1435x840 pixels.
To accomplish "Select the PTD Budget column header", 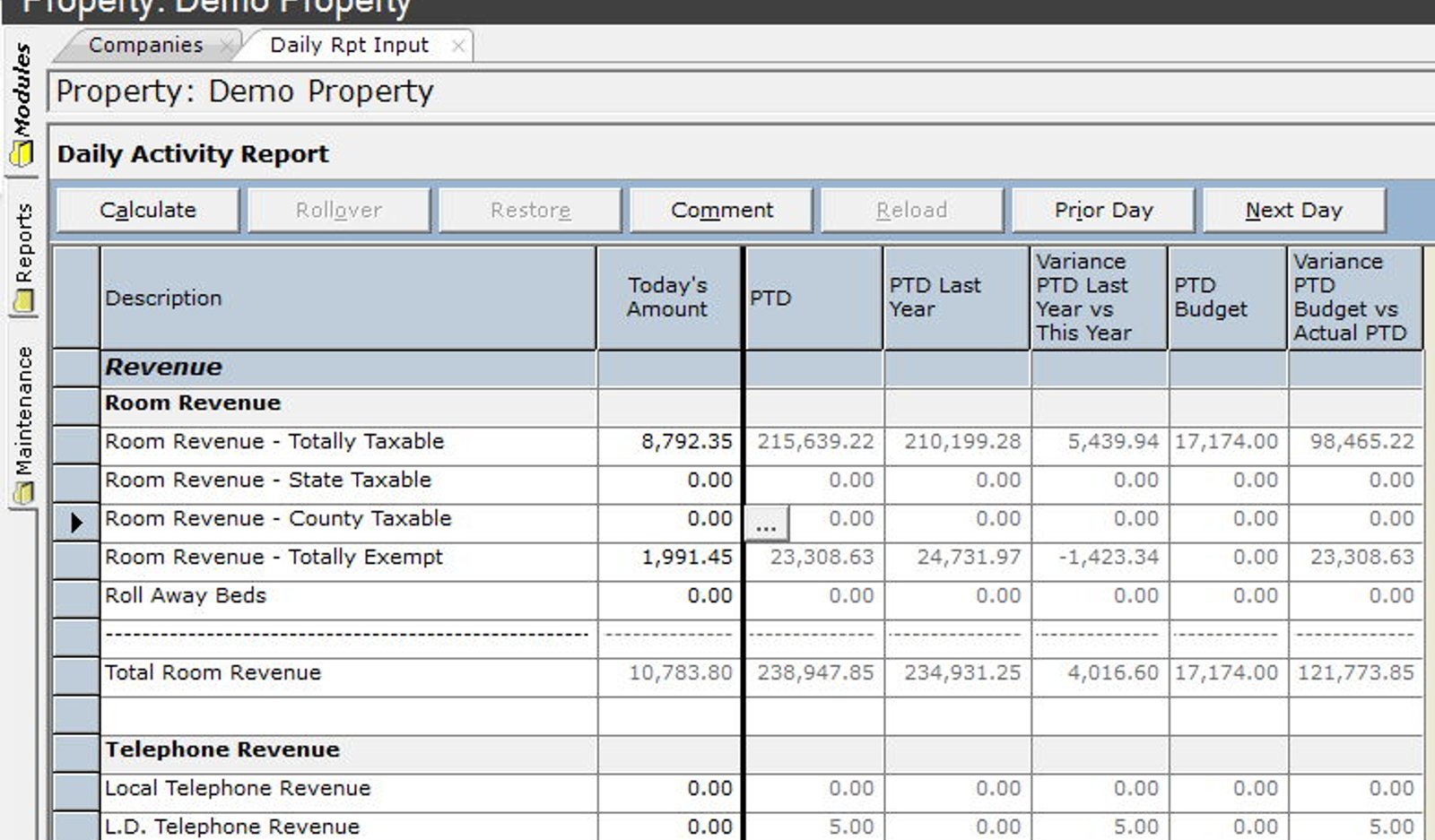I will 1227,299.
